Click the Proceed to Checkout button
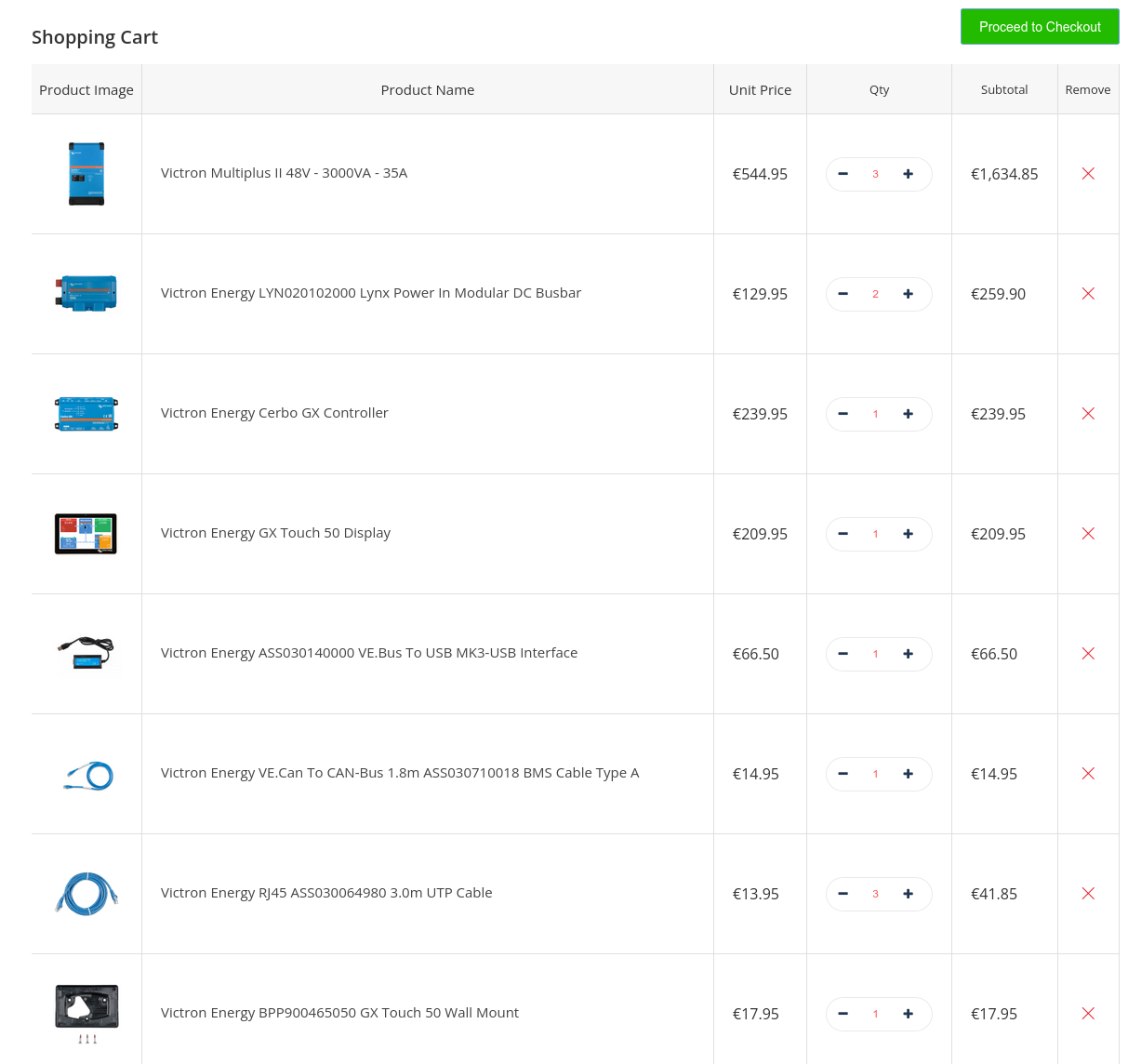Image resolution: width=1128 pixels, height=1064 pixels. point(1040,27)
